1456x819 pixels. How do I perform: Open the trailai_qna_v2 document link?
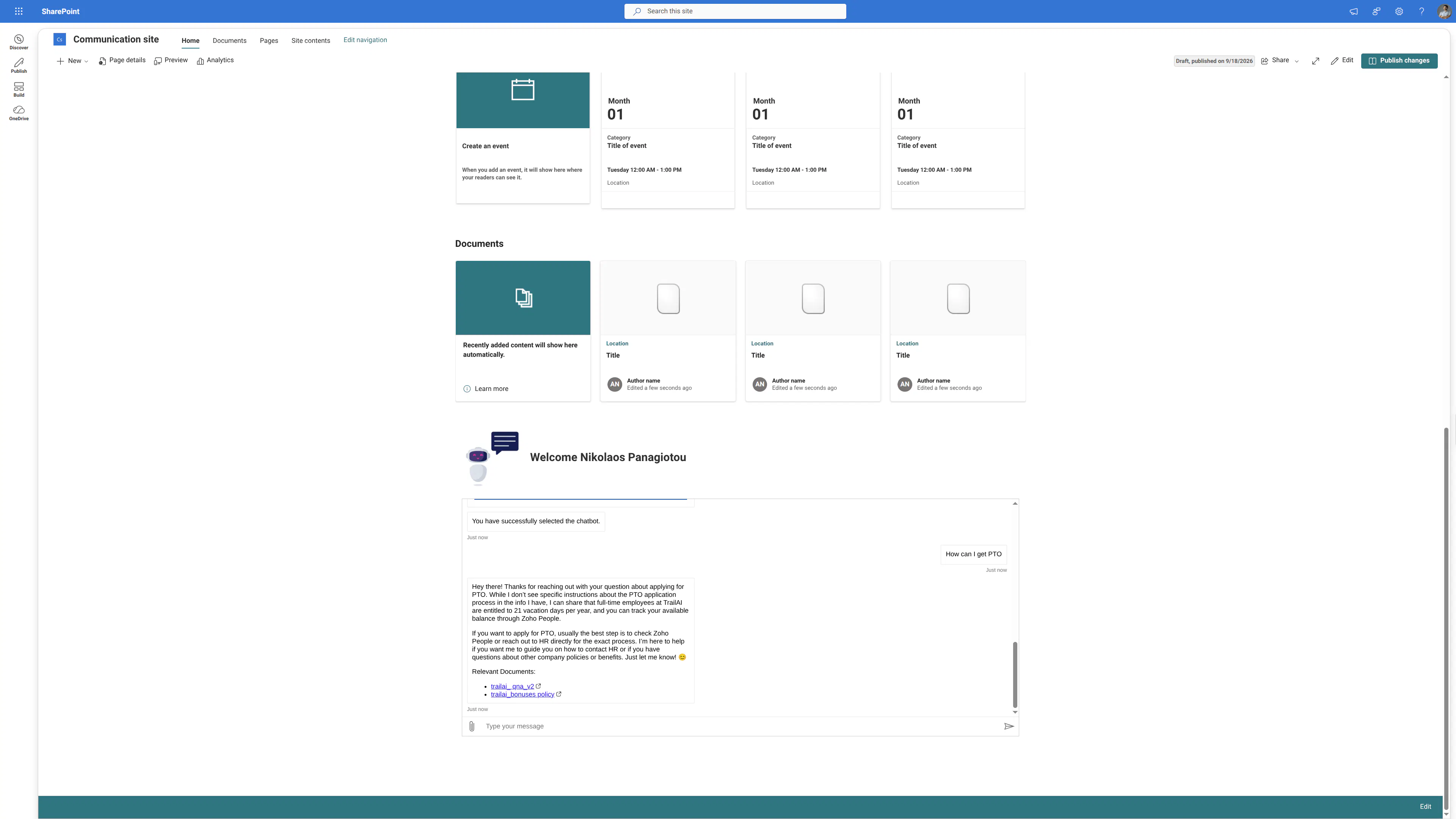512,687
